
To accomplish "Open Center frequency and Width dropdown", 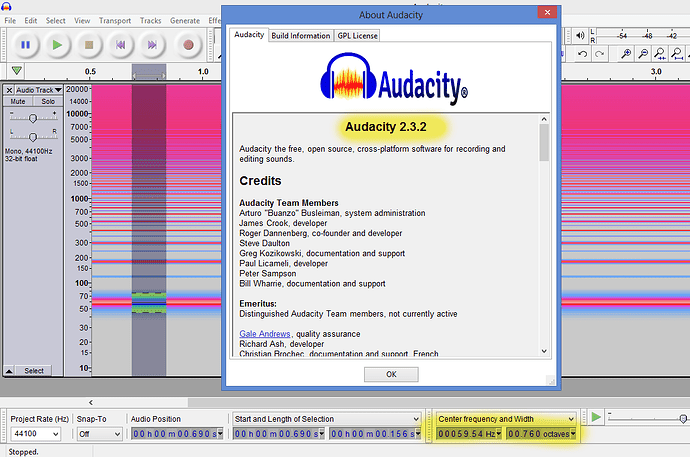I will pyautogui.click(x=506, y=419).
